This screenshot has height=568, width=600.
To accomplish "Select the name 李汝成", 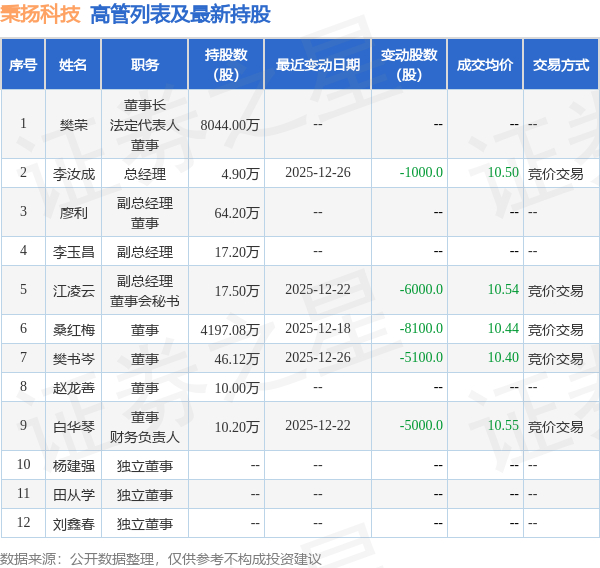I will pyautogui.click(x=73, y=174).
